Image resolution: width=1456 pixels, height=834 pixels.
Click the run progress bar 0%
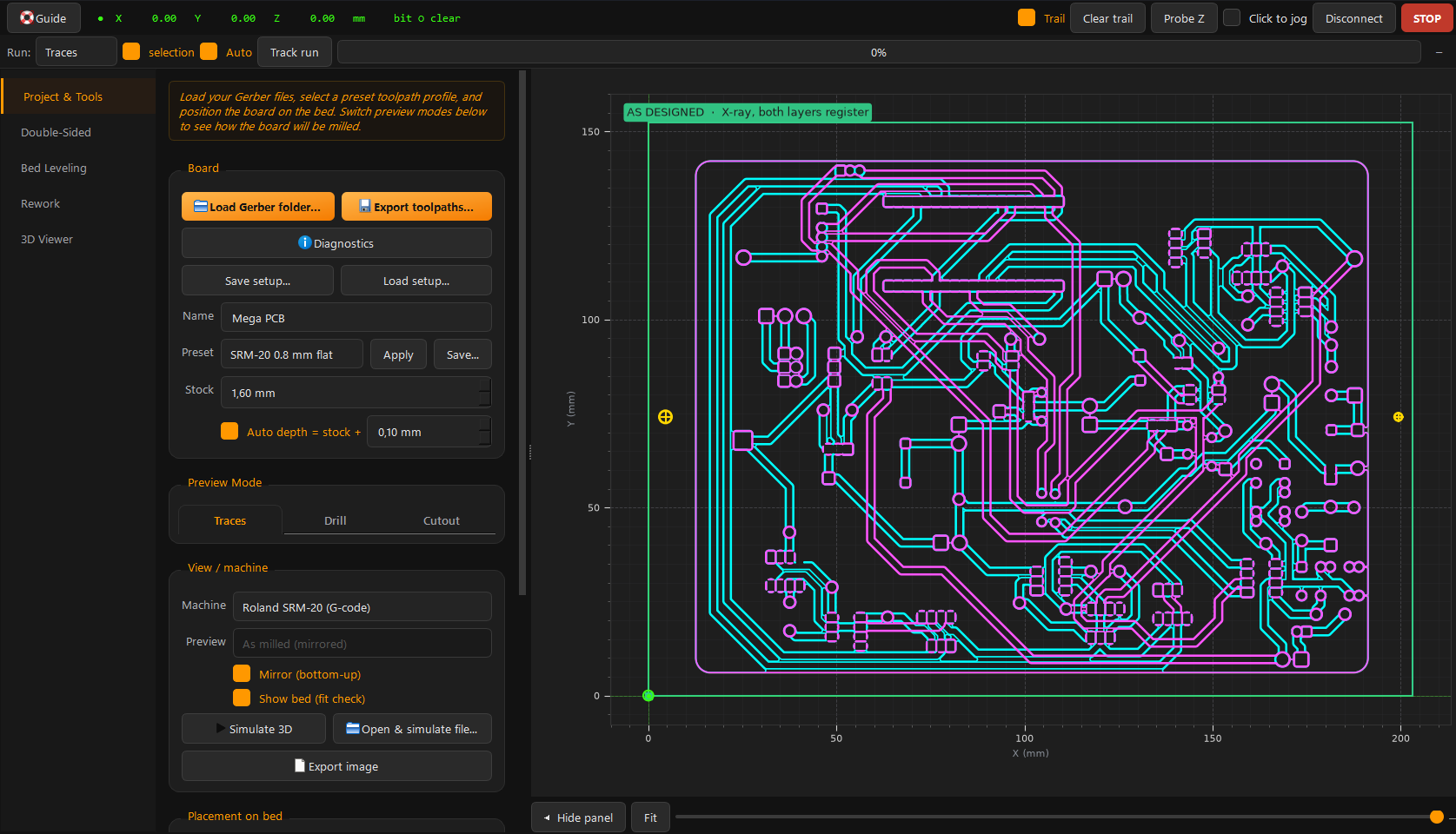tap(878, 52)
